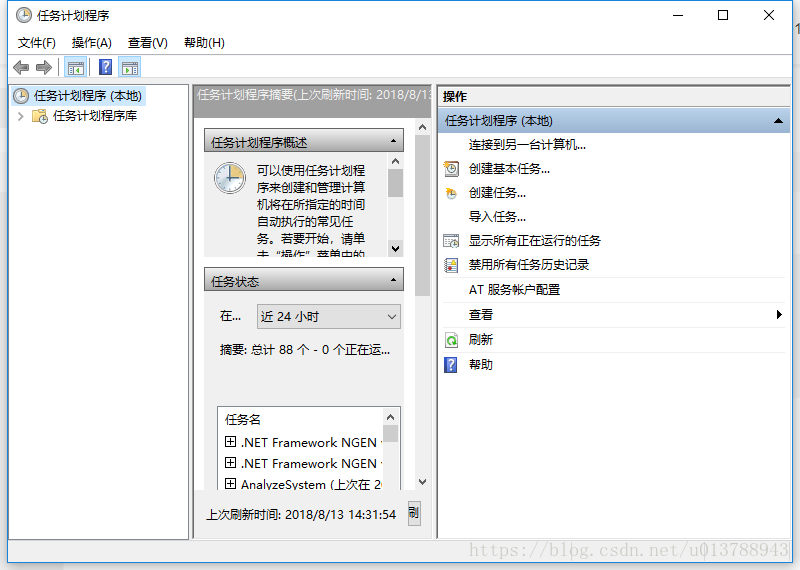Open the 近 24 小时 dropdown
800x570 pixels.
329,317
